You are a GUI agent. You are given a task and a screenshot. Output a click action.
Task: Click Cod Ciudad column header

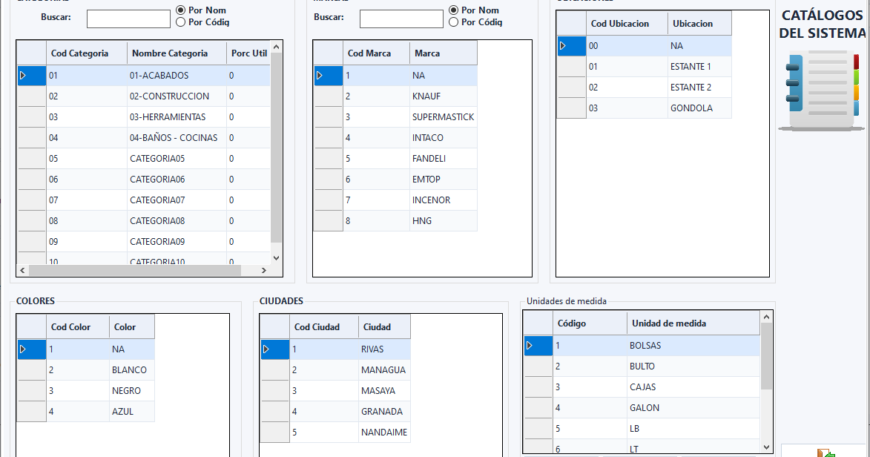pyautogui.click(x=323, y=327)
